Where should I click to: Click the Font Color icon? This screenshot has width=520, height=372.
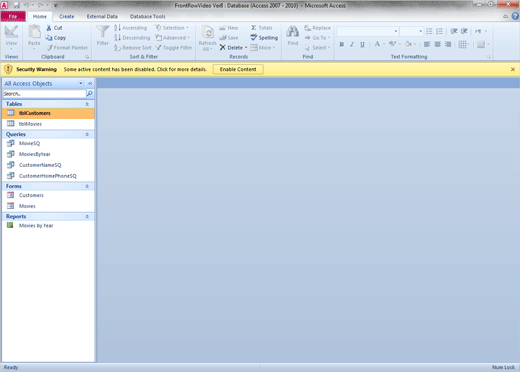pyautogui.click(x=377, y=44)
